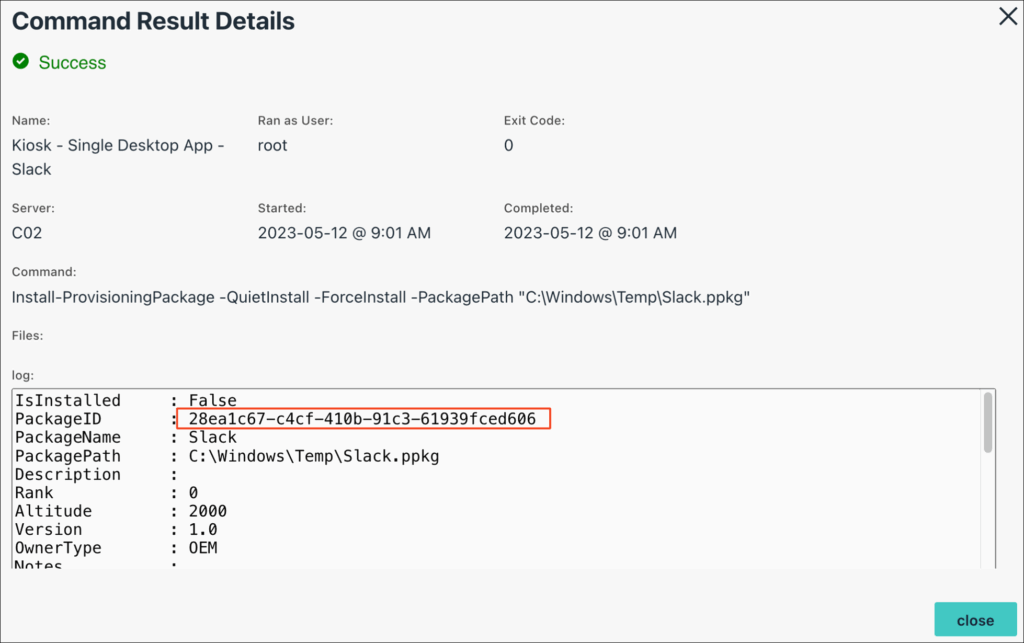Image resolution: width=1024 pixels, height=643 pixels.
Task: Click the Install-ProvisioningPackage command text
Action: 381,297
